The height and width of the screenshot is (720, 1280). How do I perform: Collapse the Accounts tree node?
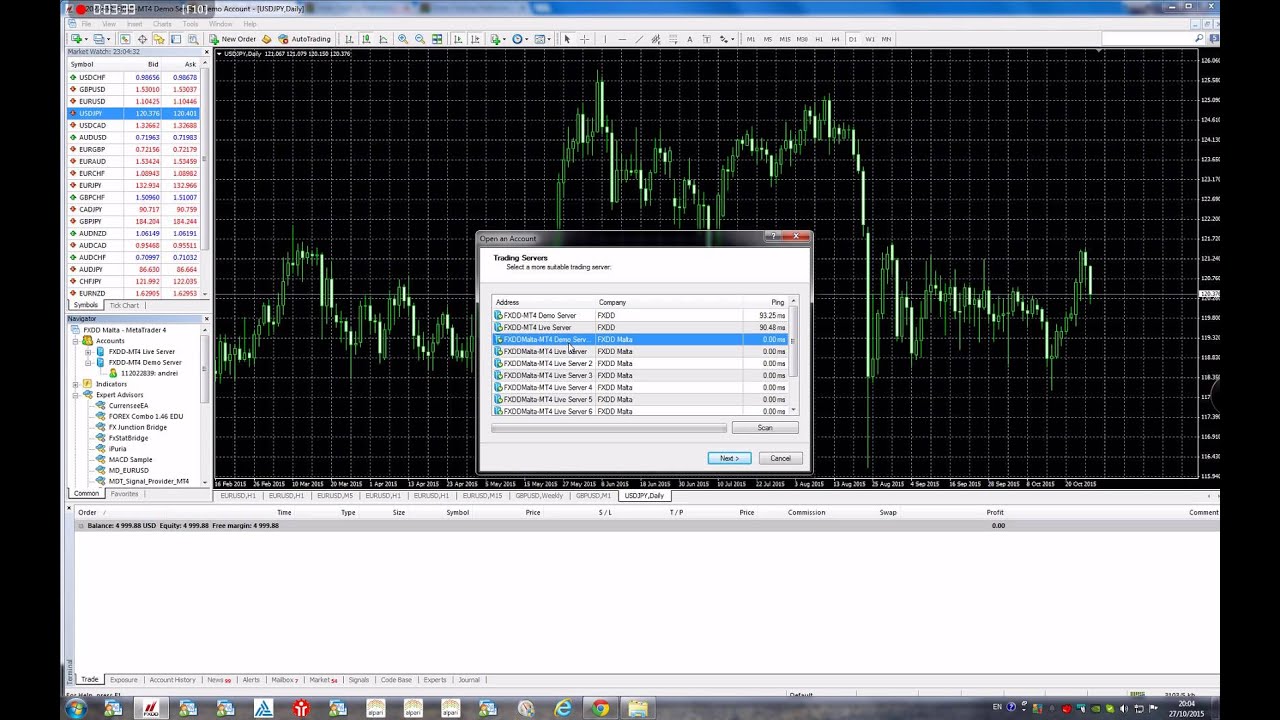point(76,341)
